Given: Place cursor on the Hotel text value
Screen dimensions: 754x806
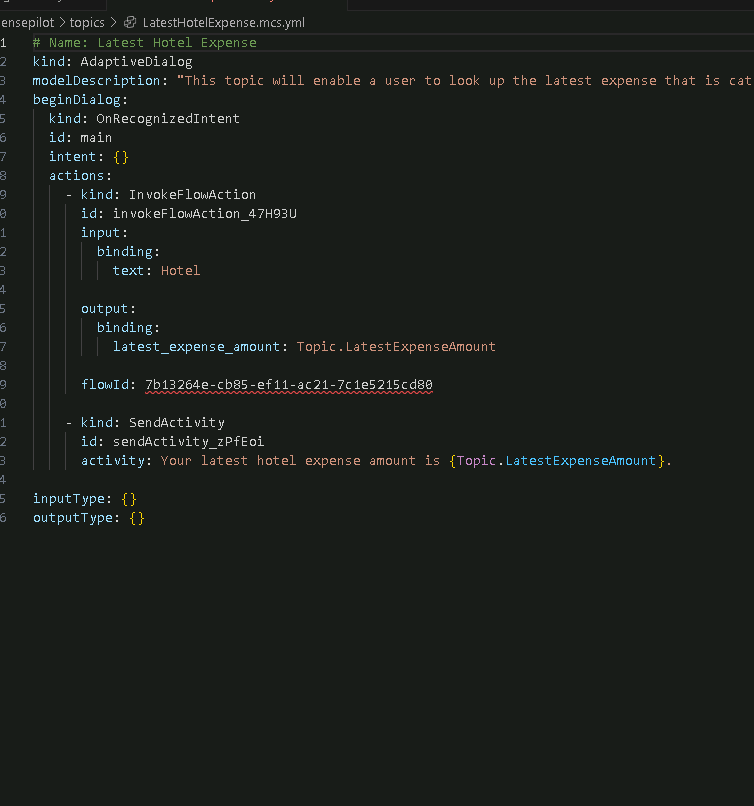Looking at the screenshot, I should point(180,271).
